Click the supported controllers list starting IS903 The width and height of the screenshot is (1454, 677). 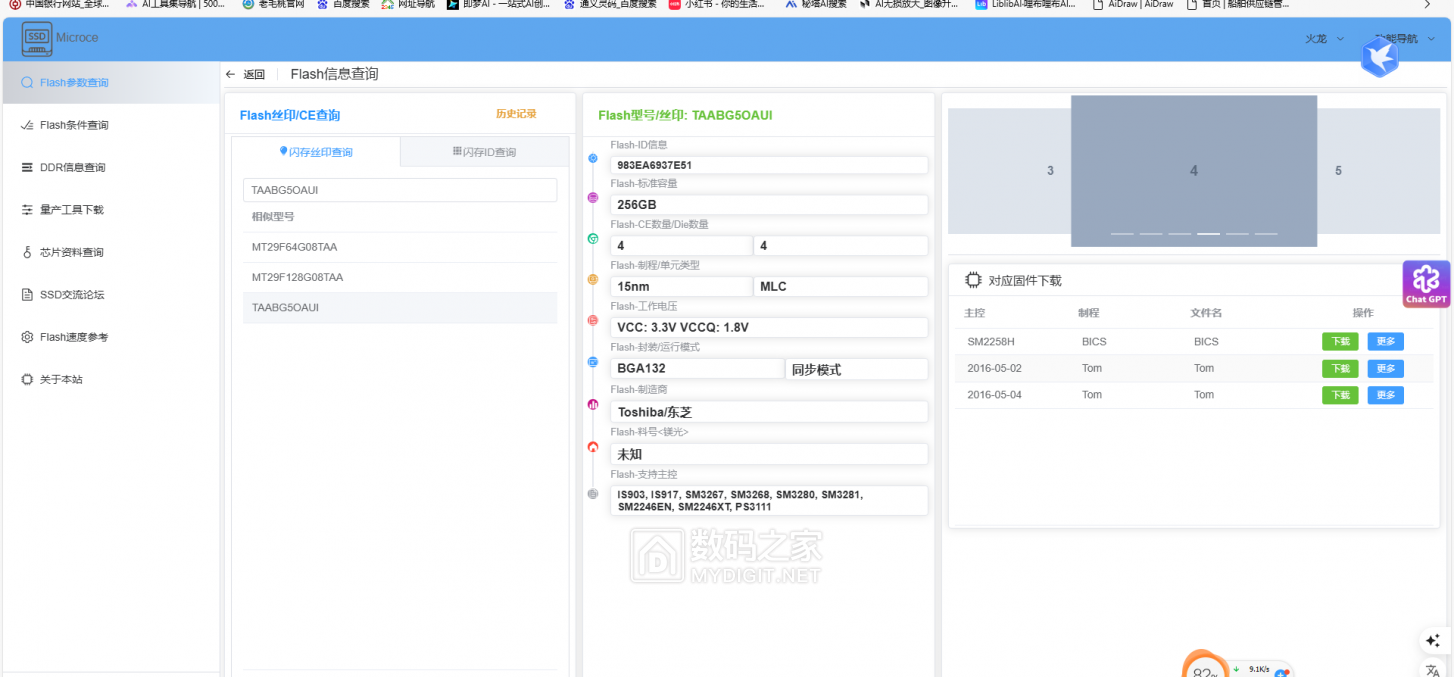coord(769,500)
